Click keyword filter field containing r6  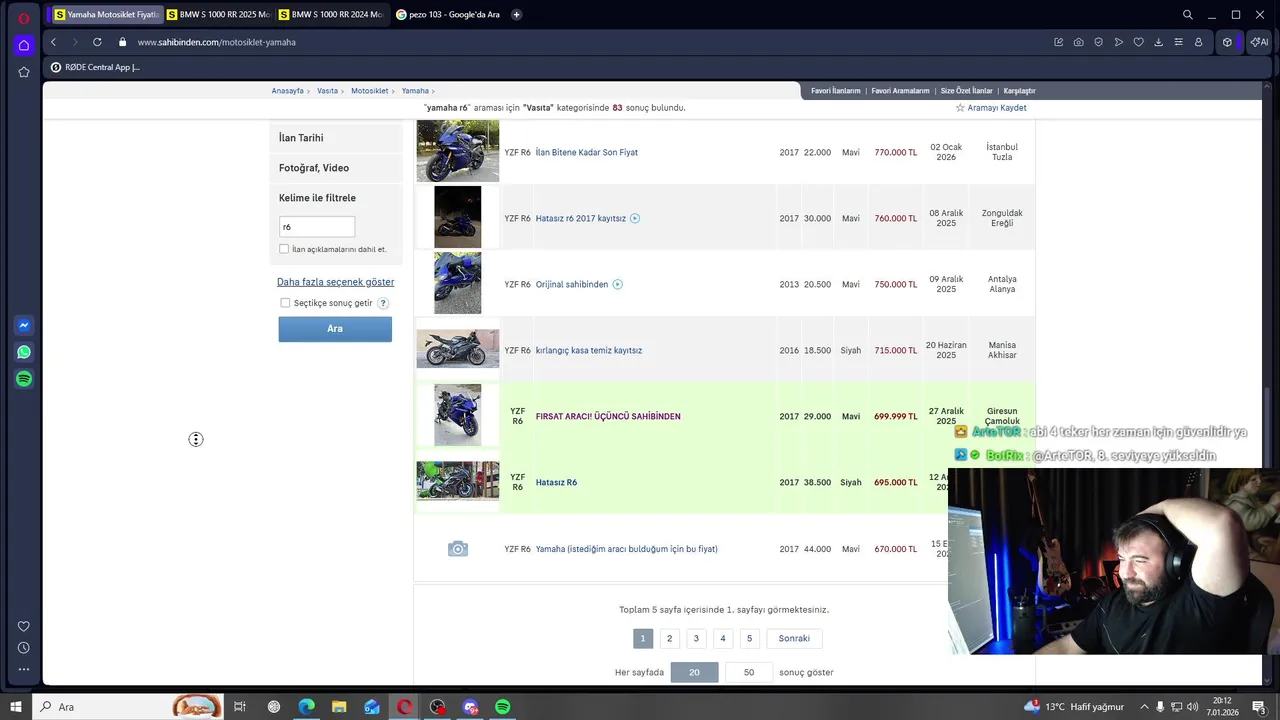click(317, 227)
